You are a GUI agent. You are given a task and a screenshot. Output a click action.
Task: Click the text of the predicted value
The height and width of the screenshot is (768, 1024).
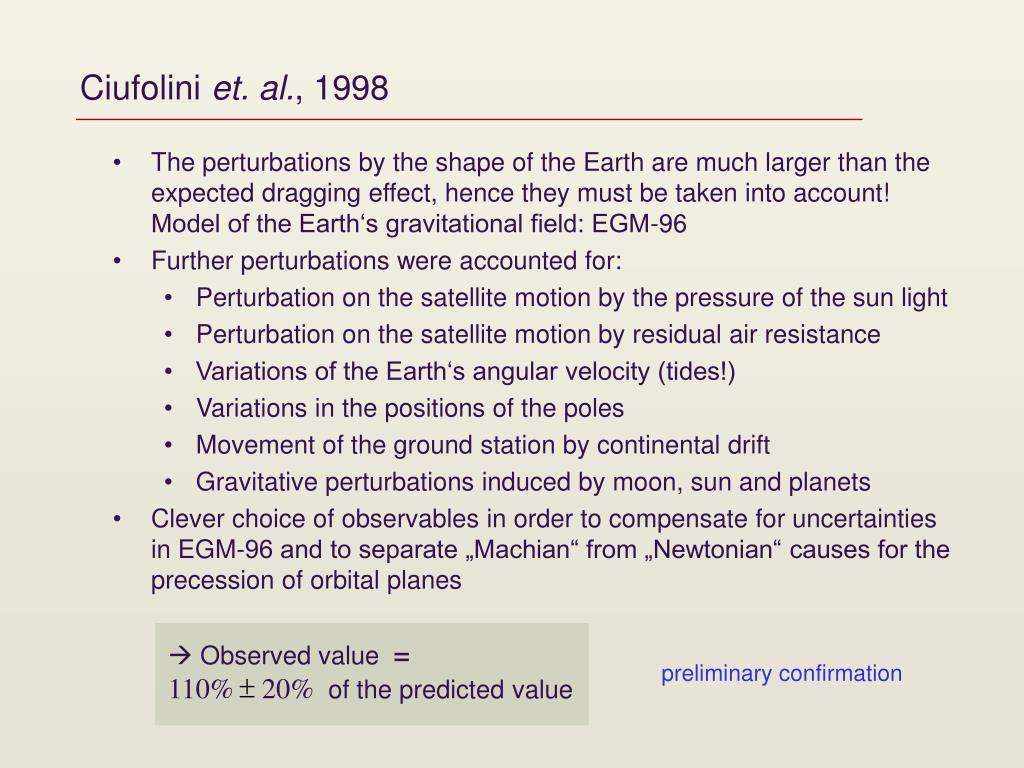[x=450, y=690]
